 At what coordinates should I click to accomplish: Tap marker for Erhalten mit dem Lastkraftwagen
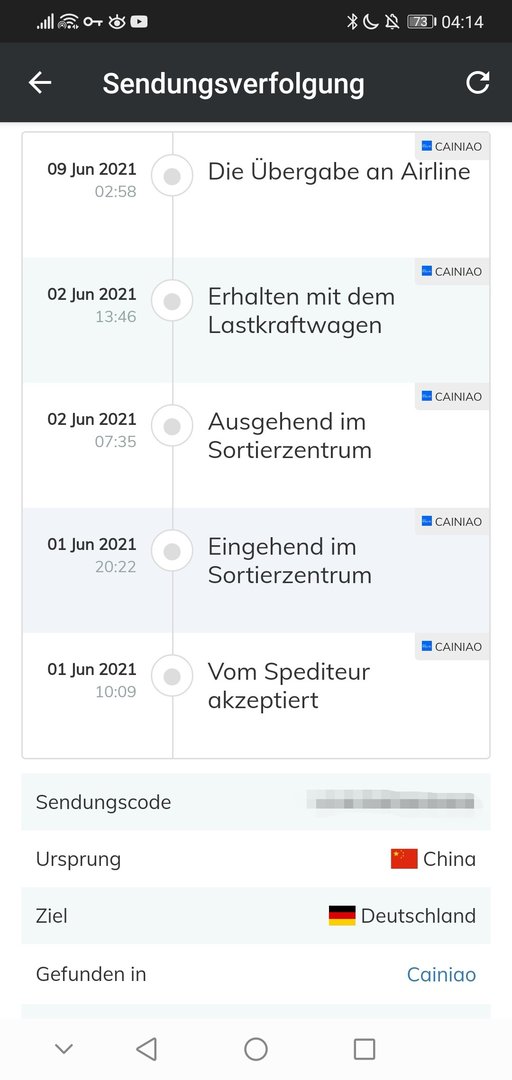[172, 301]
